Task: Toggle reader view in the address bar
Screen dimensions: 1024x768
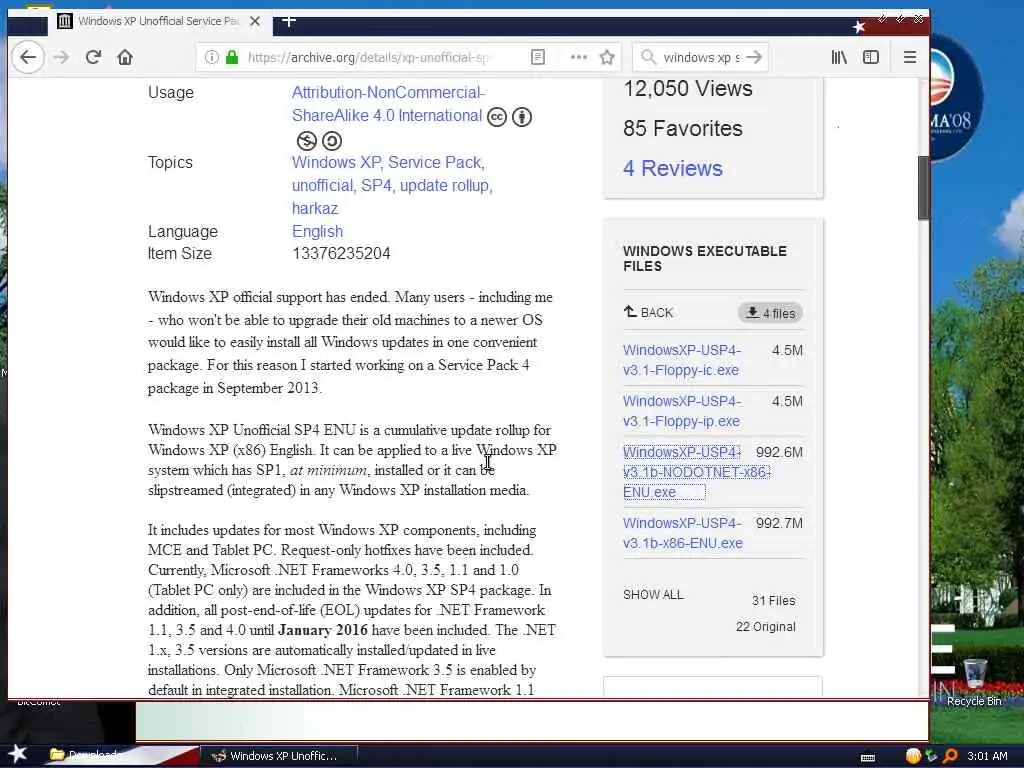Action: click(538, 57)
